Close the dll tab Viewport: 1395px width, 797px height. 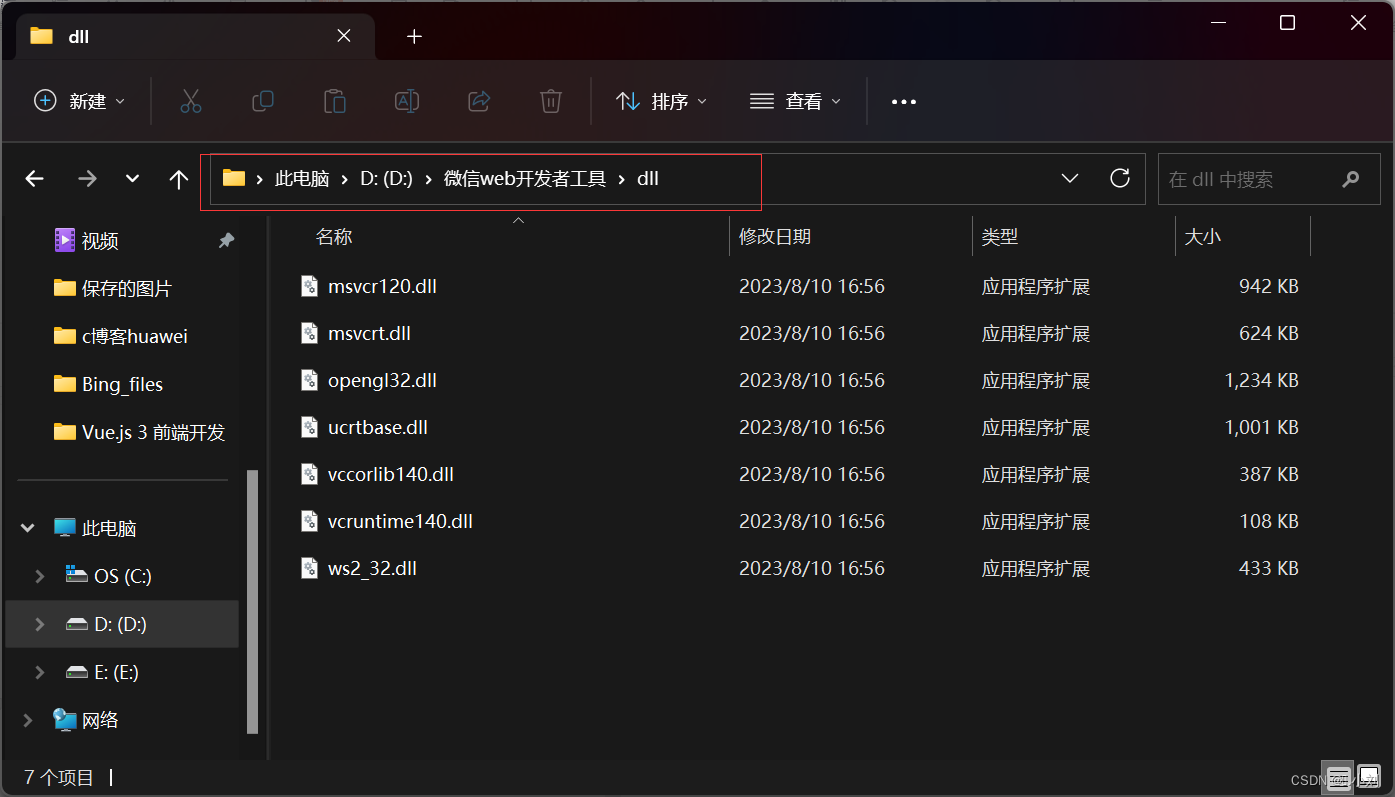pyautogui.click(x=343, y=36)
